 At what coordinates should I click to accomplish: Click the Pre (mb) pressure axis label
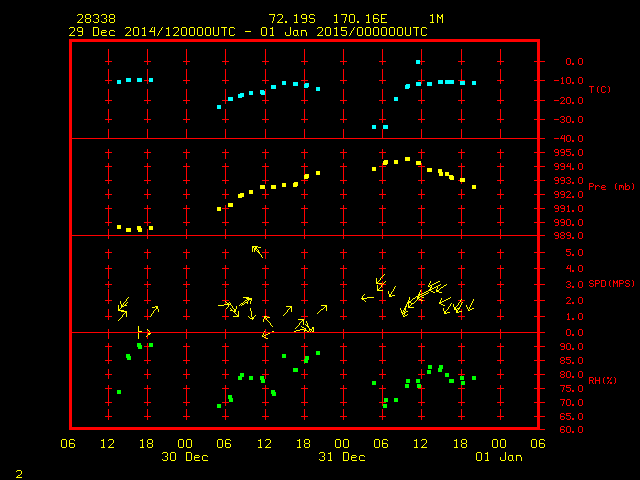611,187
